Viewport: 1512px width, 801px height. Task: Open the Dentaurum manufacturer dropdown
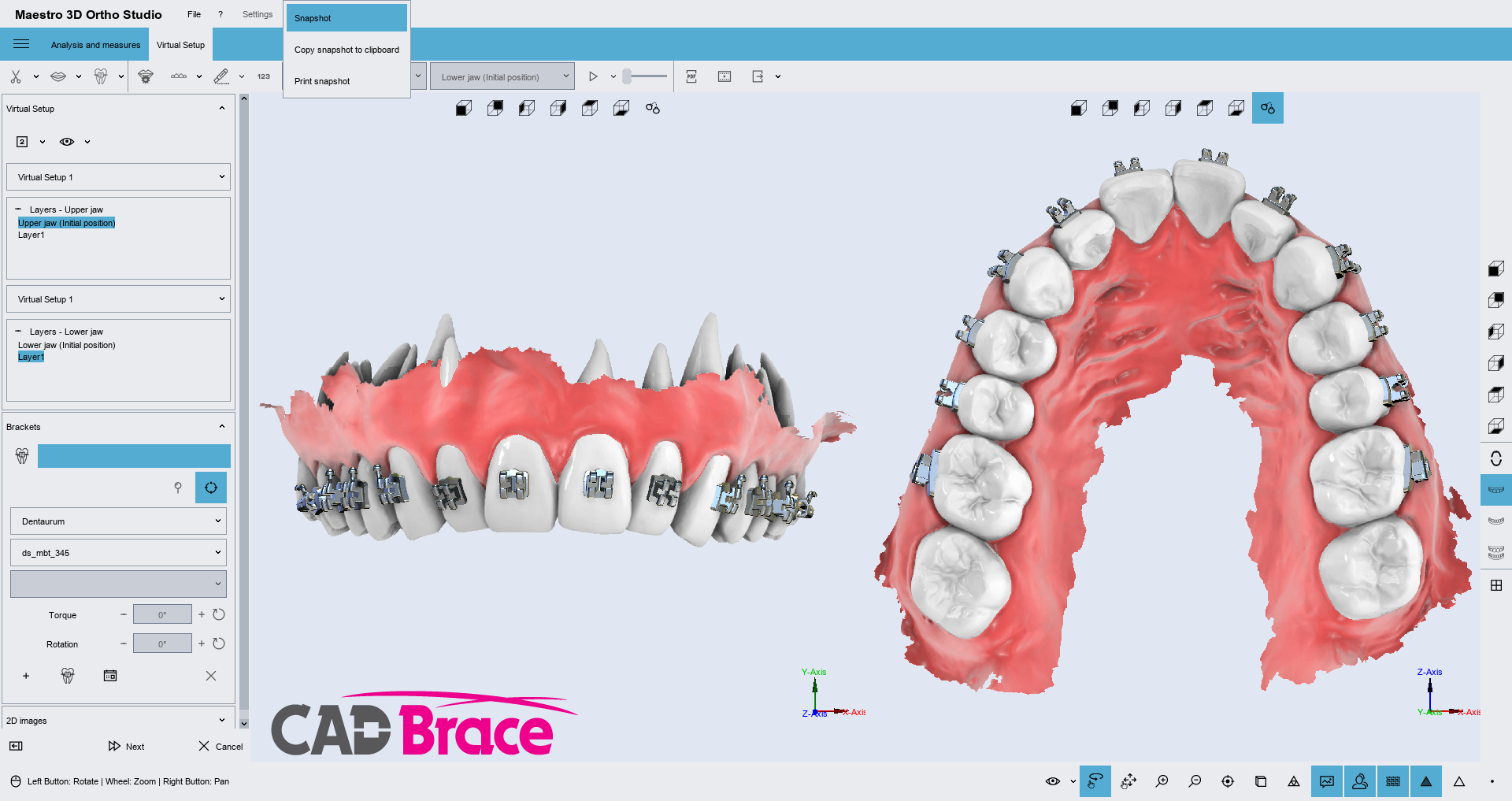coord(118,521)
